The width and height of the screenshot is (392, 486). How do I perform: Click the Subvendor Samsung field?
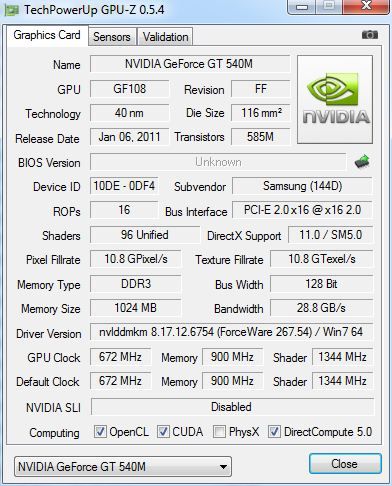pyautogui.click(x=302, y=186)
